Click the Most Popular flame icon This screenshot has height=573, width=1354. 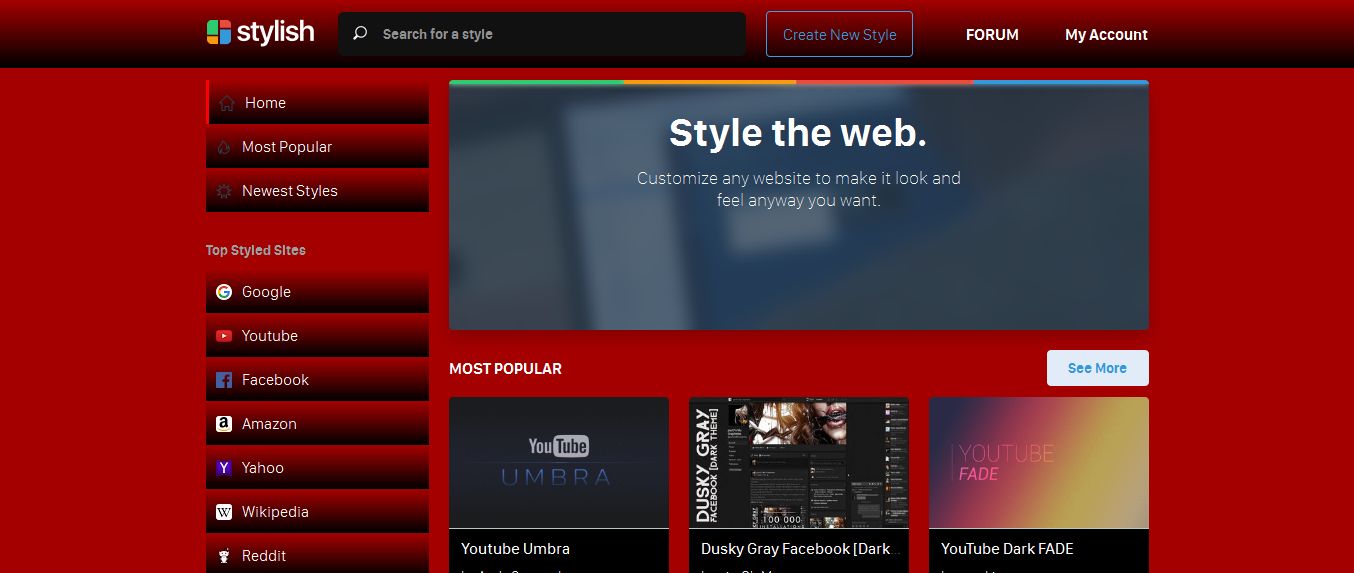pos(224,147)
